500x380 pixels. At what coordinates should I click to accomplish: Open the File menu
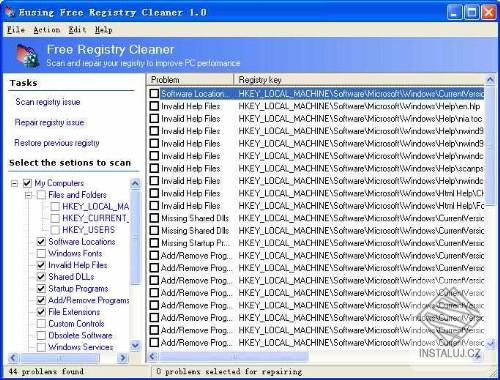click(x=16, y=30)
